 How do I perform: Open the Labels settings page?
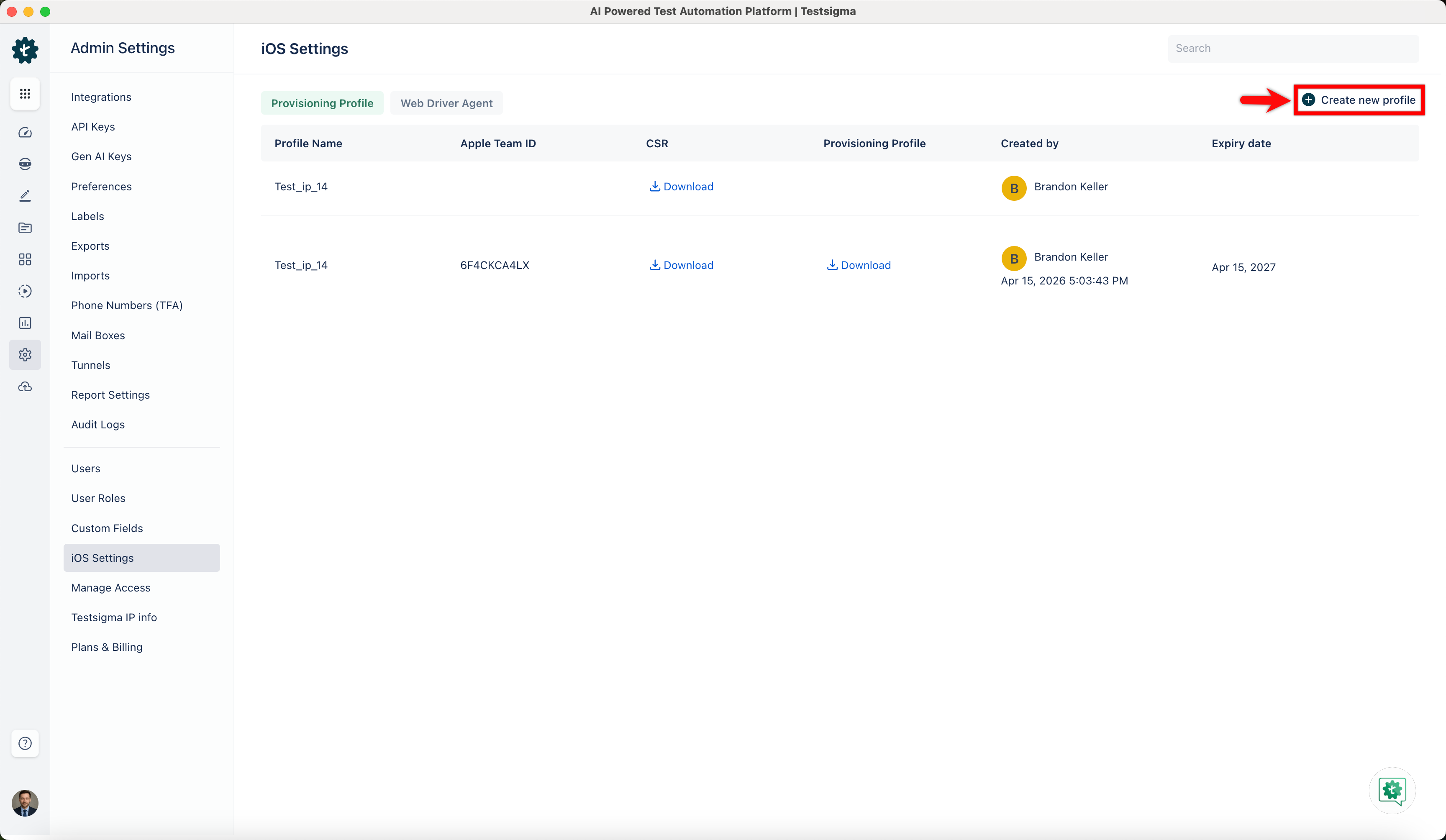(88, 216)
